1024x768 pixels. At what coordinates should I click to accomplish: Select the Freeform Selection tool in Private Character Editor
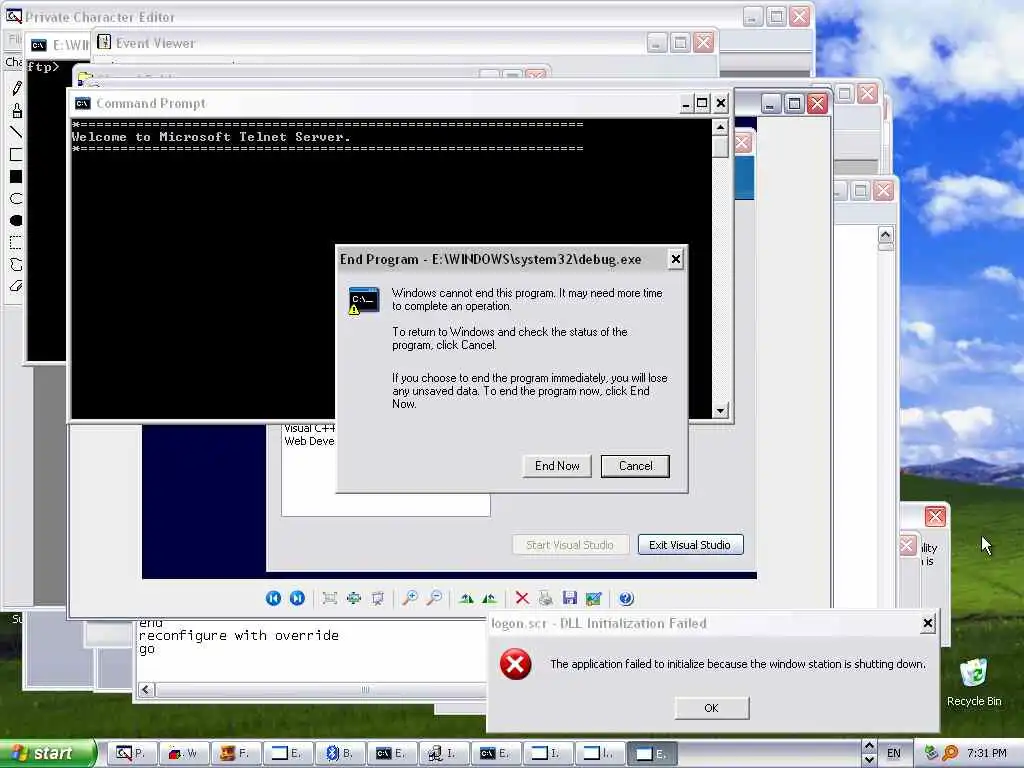16,264
